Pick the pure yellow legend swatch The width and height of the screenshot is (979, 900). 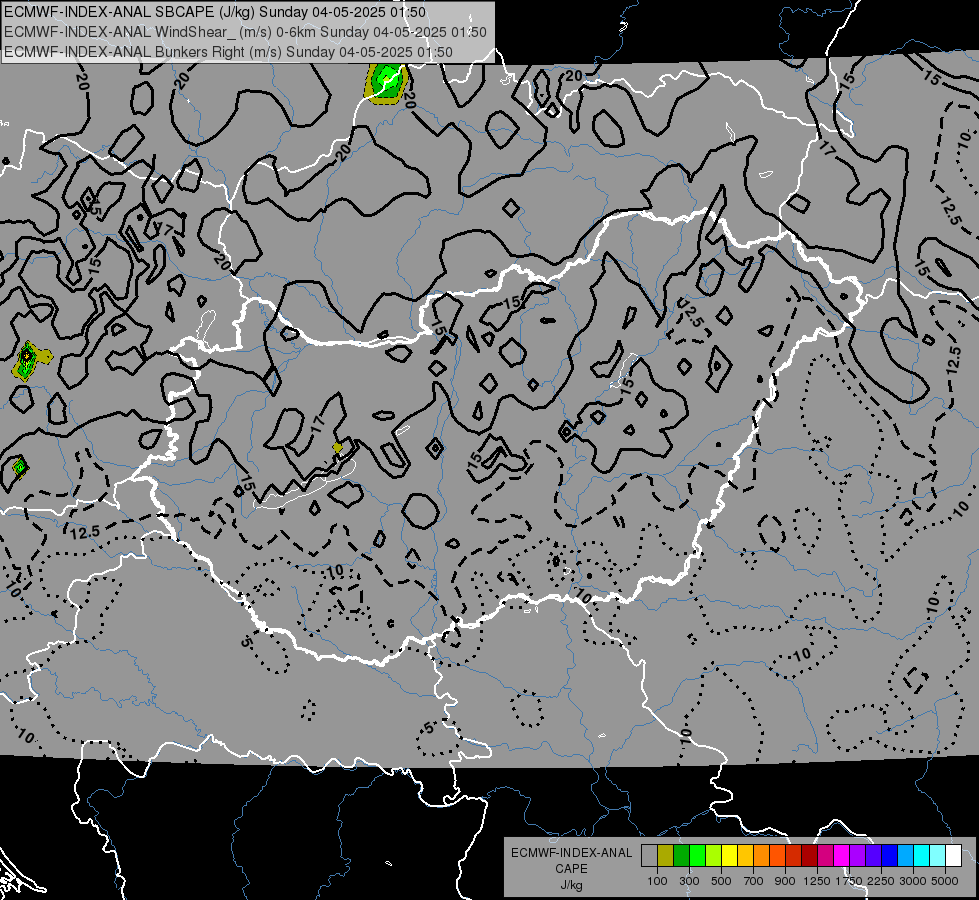(729, 856)
